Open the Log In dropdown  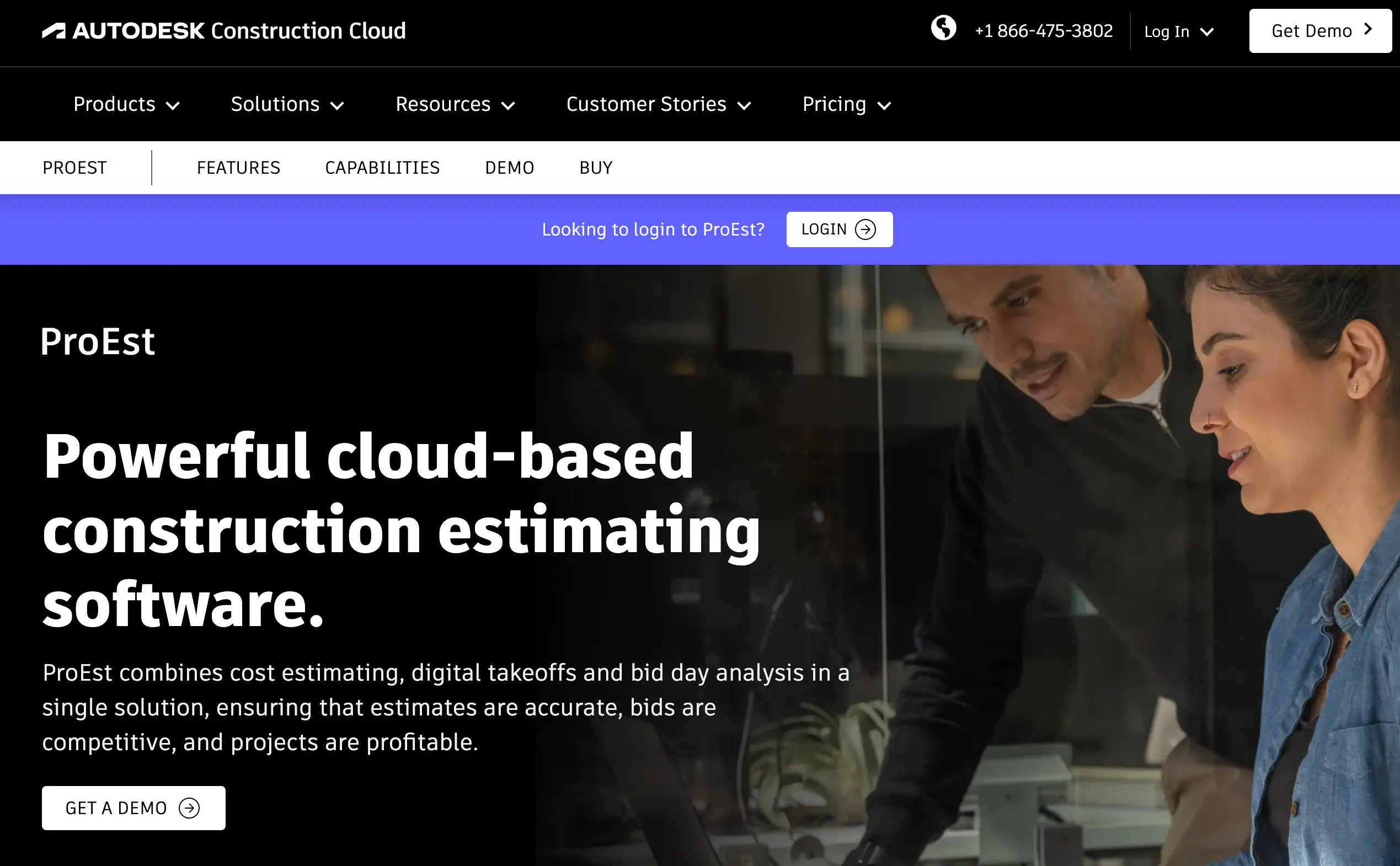pyautogui.click(x=1178, y=31)
